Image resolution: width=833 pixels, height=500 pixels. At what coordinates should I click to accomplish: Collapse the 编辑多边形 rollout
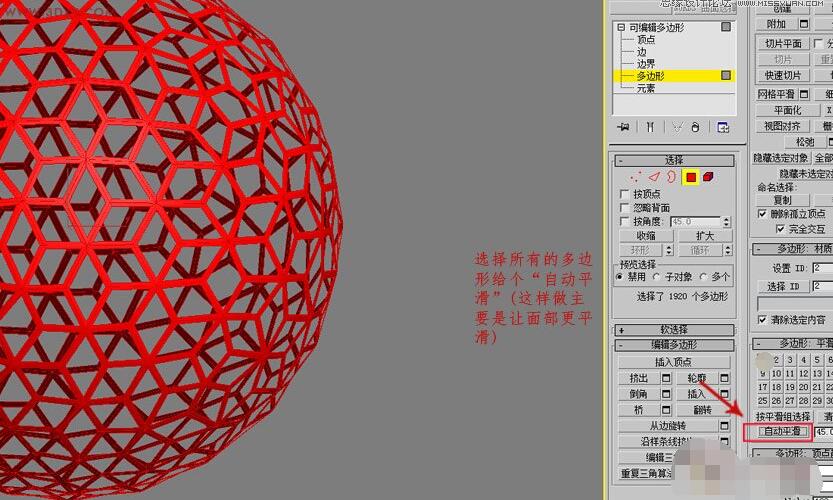point(621,345)
